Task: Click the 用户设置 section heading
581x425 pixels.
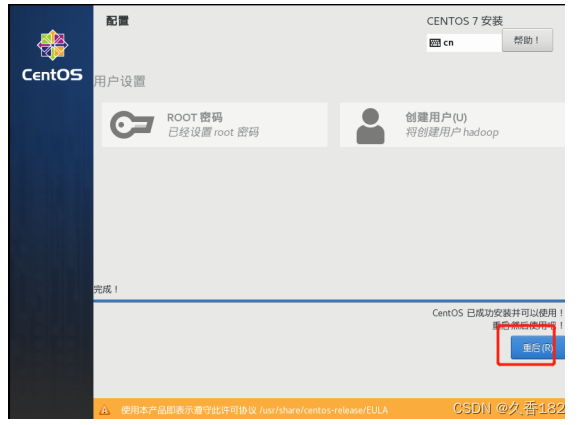Action: point(120,82)
